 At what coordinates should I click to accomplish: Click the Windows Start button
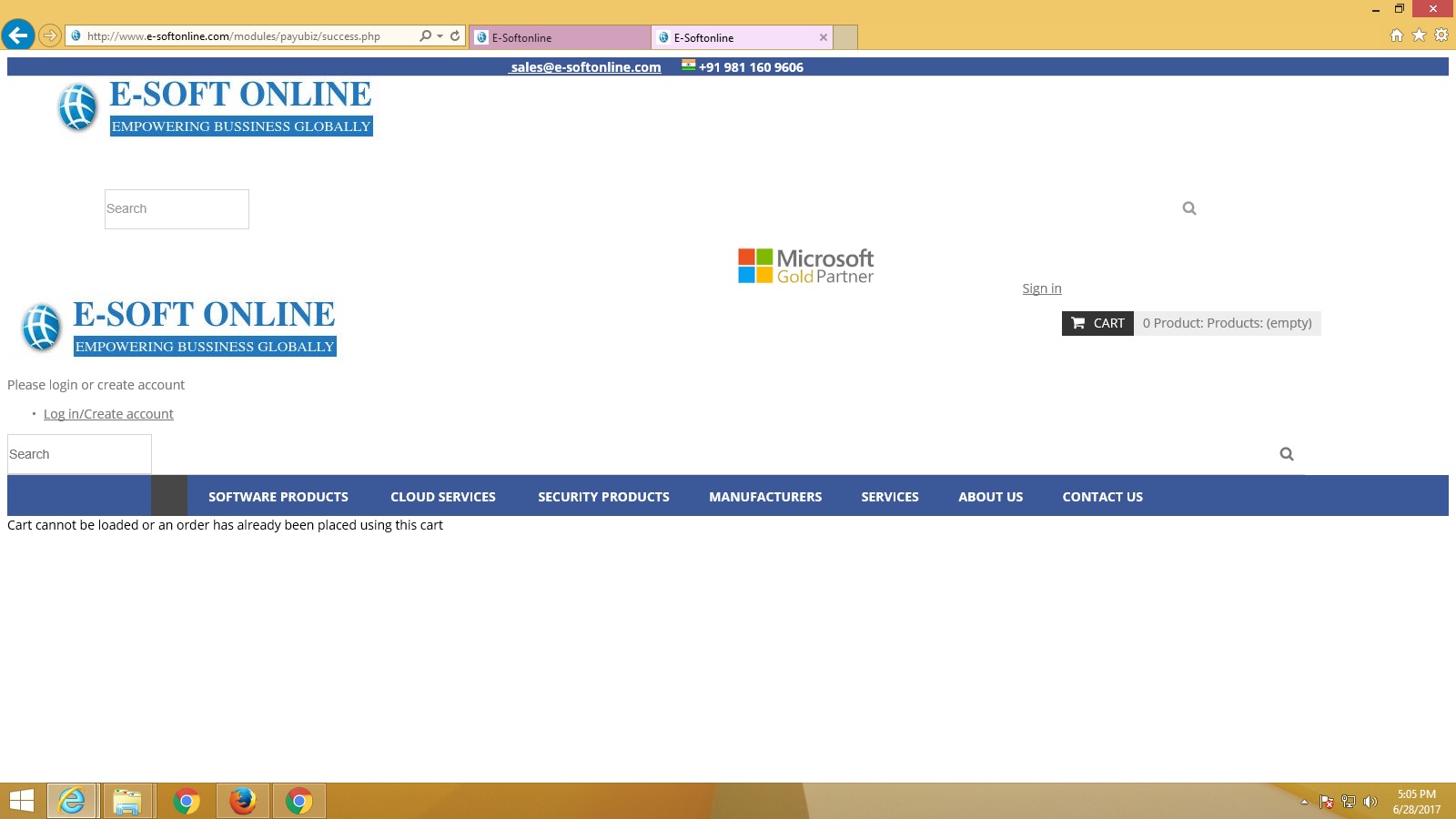click(x=21, y=801)
